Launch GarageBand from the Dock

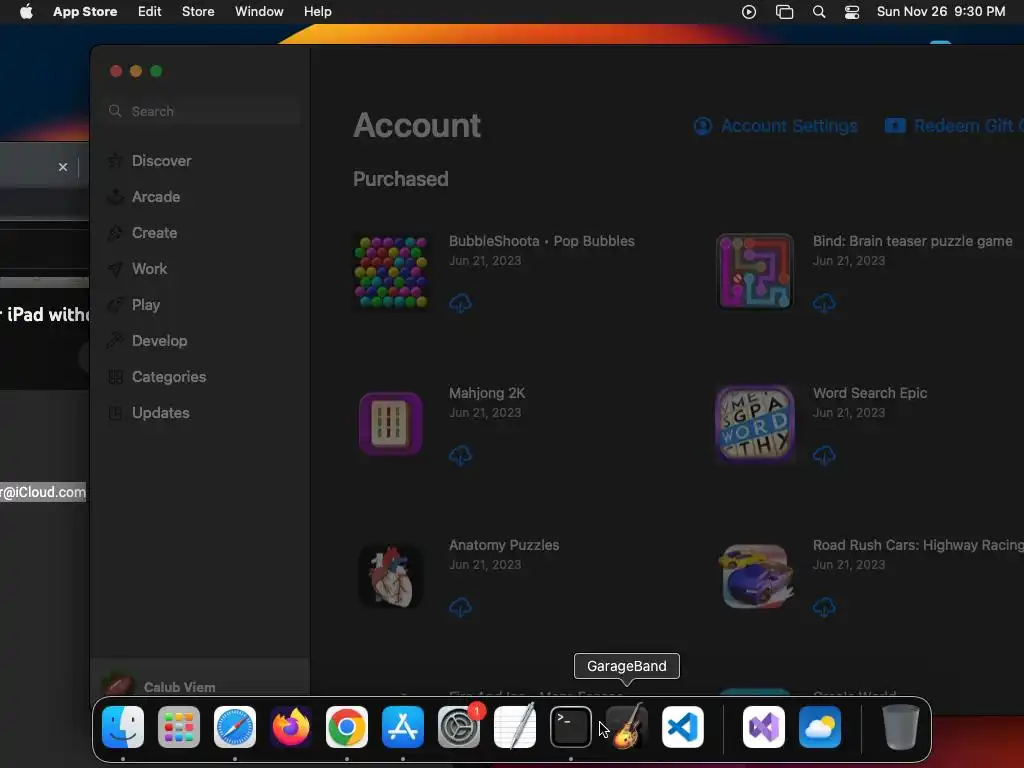coord(627,727)
